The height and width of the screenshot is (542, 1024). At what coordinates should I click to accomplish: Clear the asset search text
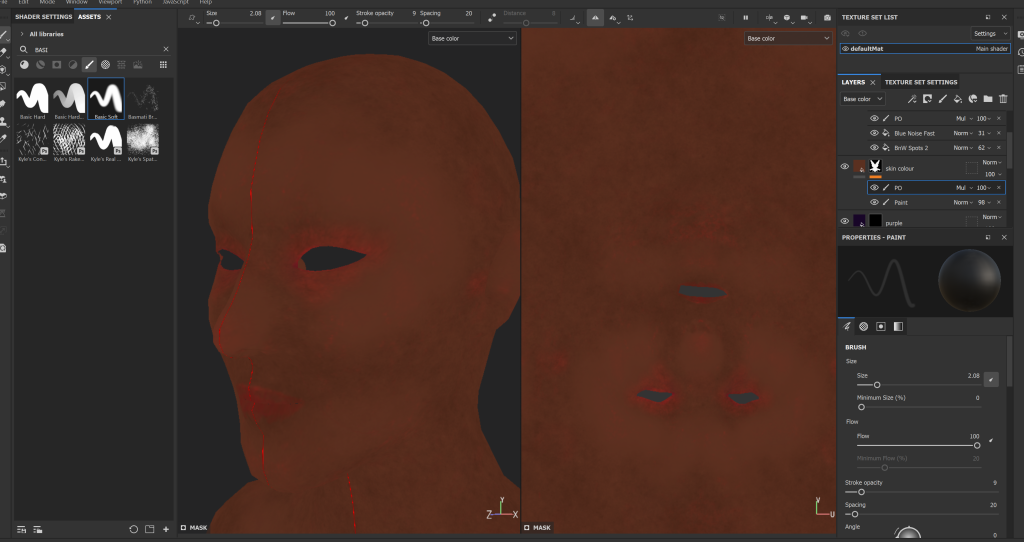tap(166, 49)
